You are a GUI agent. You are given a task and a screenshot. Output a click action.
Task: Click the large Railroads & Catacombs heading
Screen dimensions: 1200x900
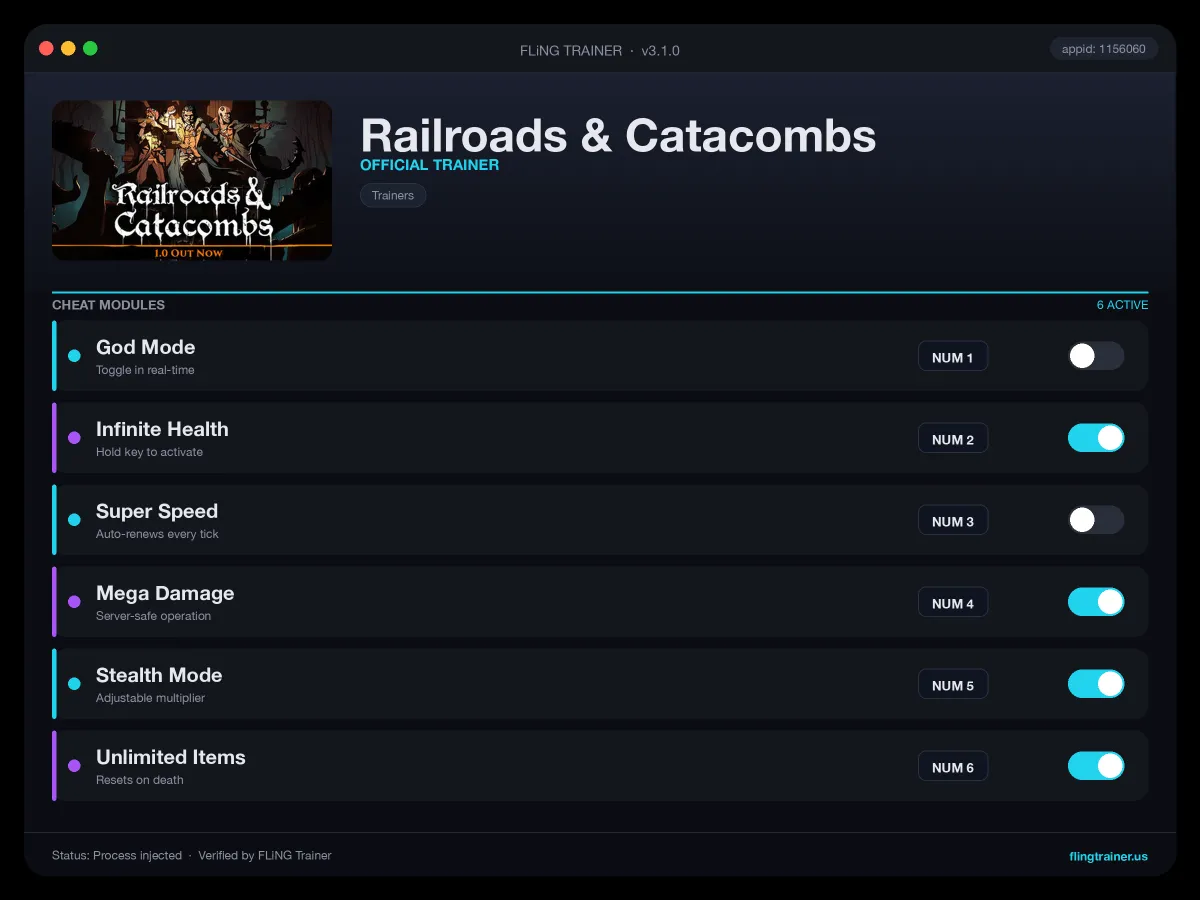pyautogui.click(x=618, y=135)
